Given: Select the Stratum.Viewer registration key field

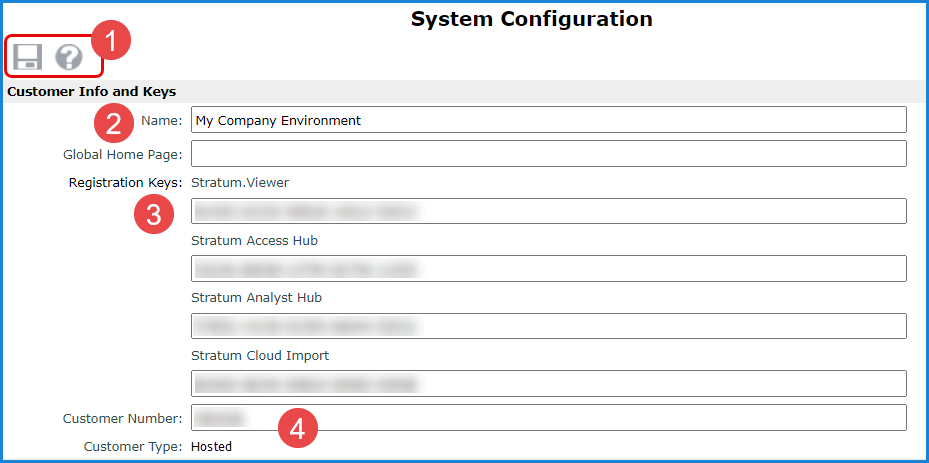Looking at the screenshot, I should pyautogui.click(x=549, y=211).
